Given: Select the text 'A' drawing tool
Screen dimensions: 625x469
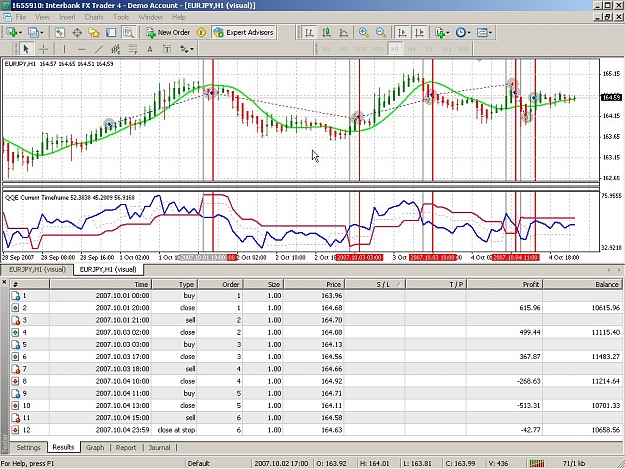Looking at the screenshot, I should pos(150,49).
